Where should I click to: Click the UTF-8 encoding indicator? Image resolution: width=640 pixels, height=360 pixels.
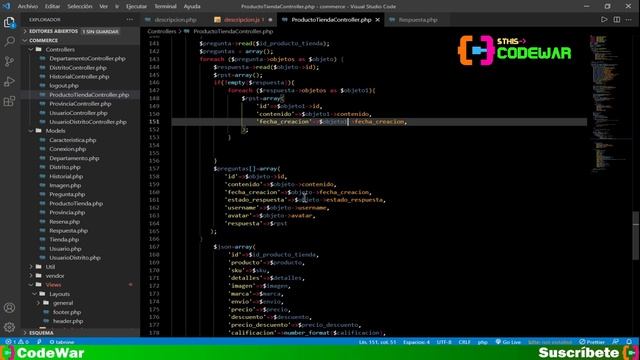(444, 342)
